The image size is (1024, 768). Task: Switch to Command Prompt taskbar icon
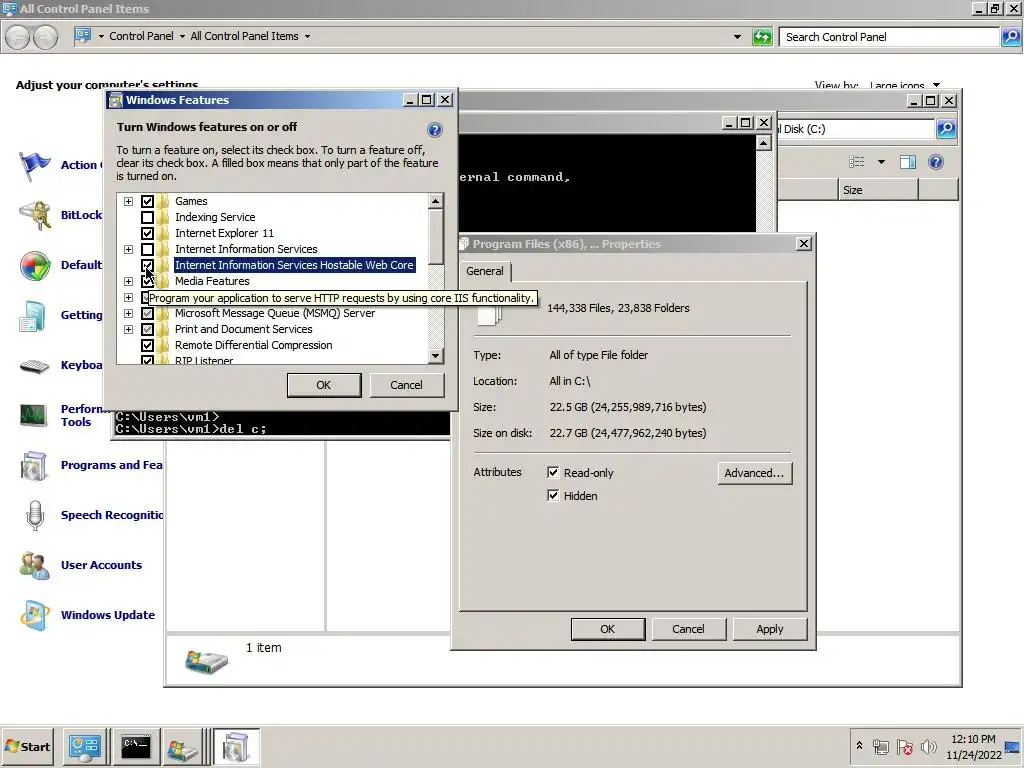pyautogui.click(x=136, y=747)
